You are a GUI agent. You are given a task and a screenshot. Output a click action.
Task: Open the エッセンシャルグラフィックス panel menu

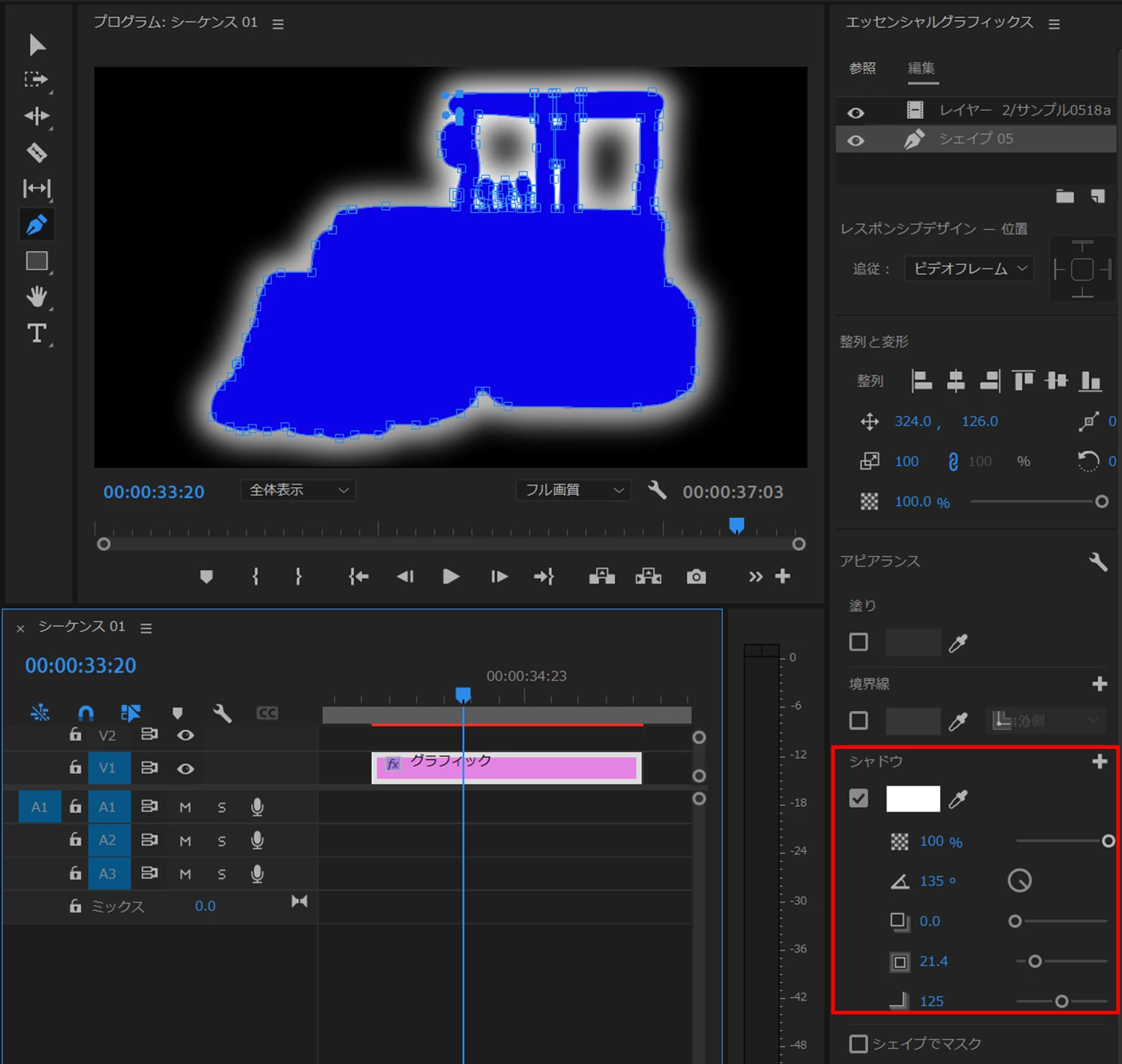1054,24
